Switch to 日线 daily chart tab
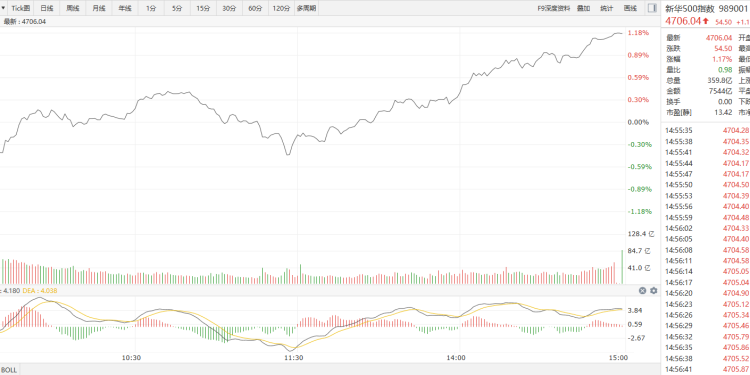 [46, 8]
